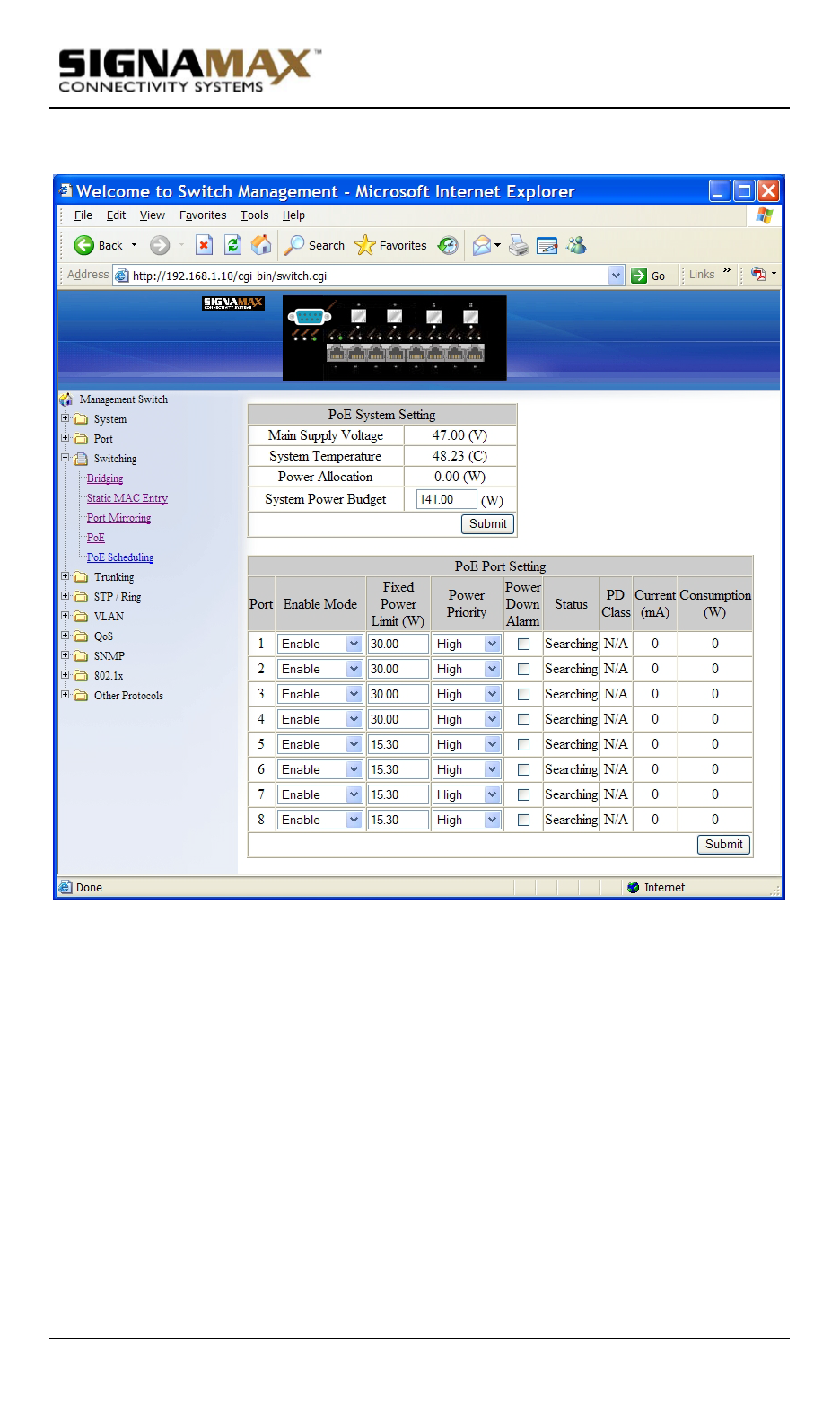Click the Print icon in toolbar
Image resolution: width=840 pixels, height=1413 pixels.
518,245
